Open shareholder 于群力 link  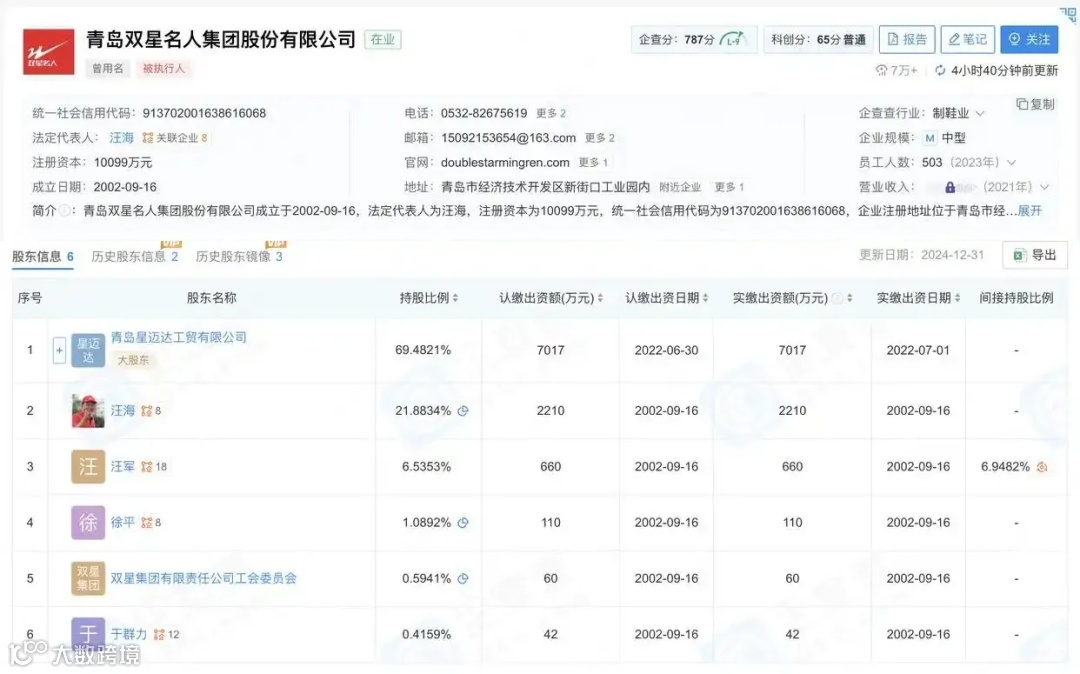point(129,634)
